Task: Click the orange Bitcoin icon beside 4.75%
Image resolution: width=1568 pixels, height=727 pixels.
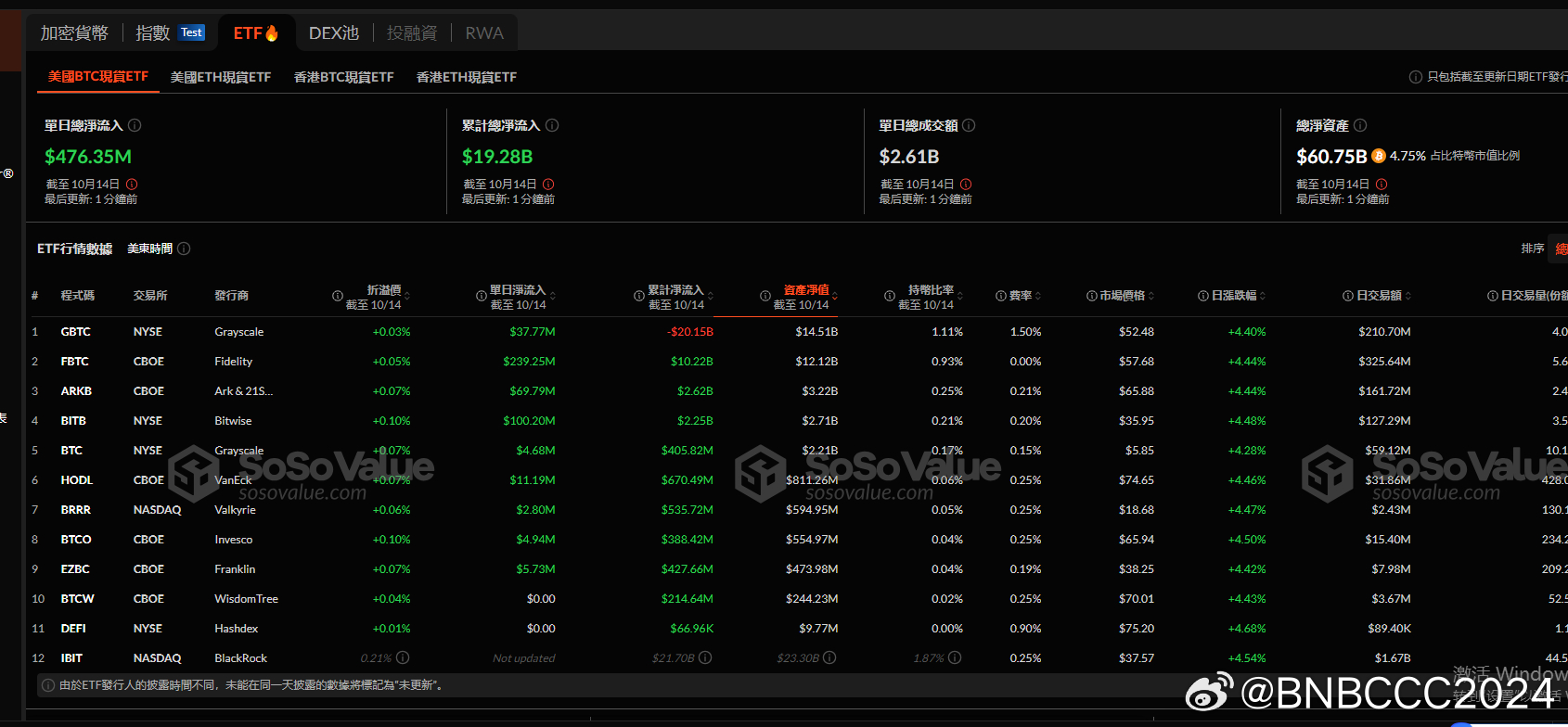Action: (x=1379, y=156)
